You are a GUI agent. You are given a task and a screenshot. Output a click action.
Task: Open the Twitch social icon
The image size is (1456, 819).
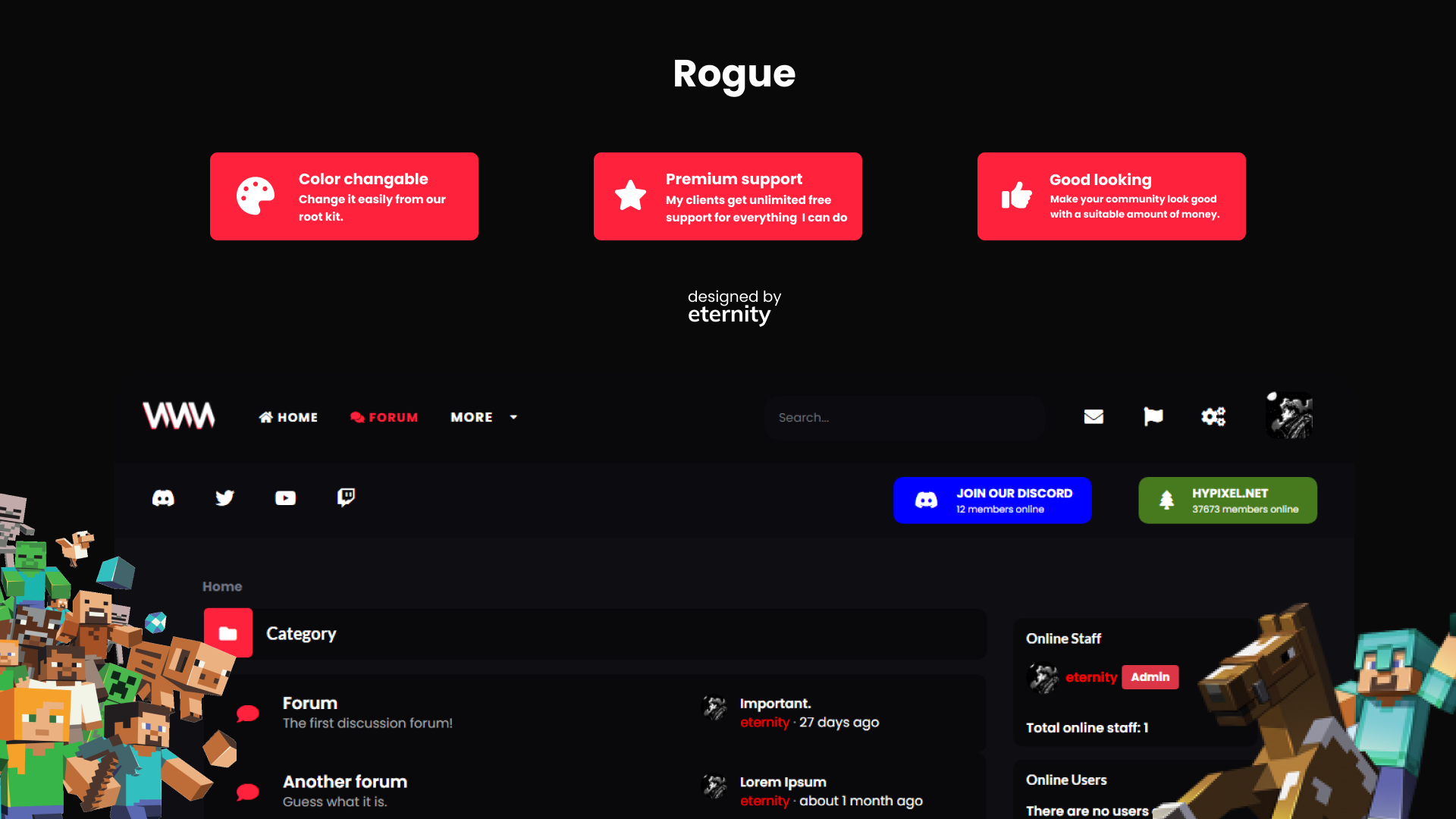[x=346, y=498]
